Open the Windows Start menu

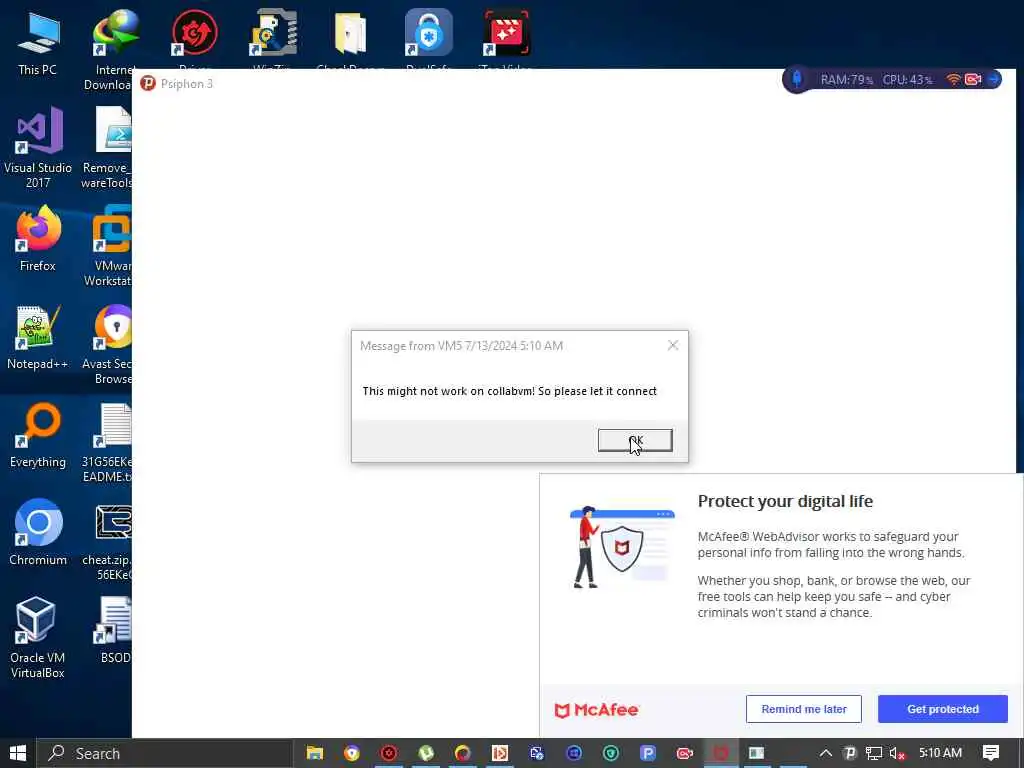[18, 753]
